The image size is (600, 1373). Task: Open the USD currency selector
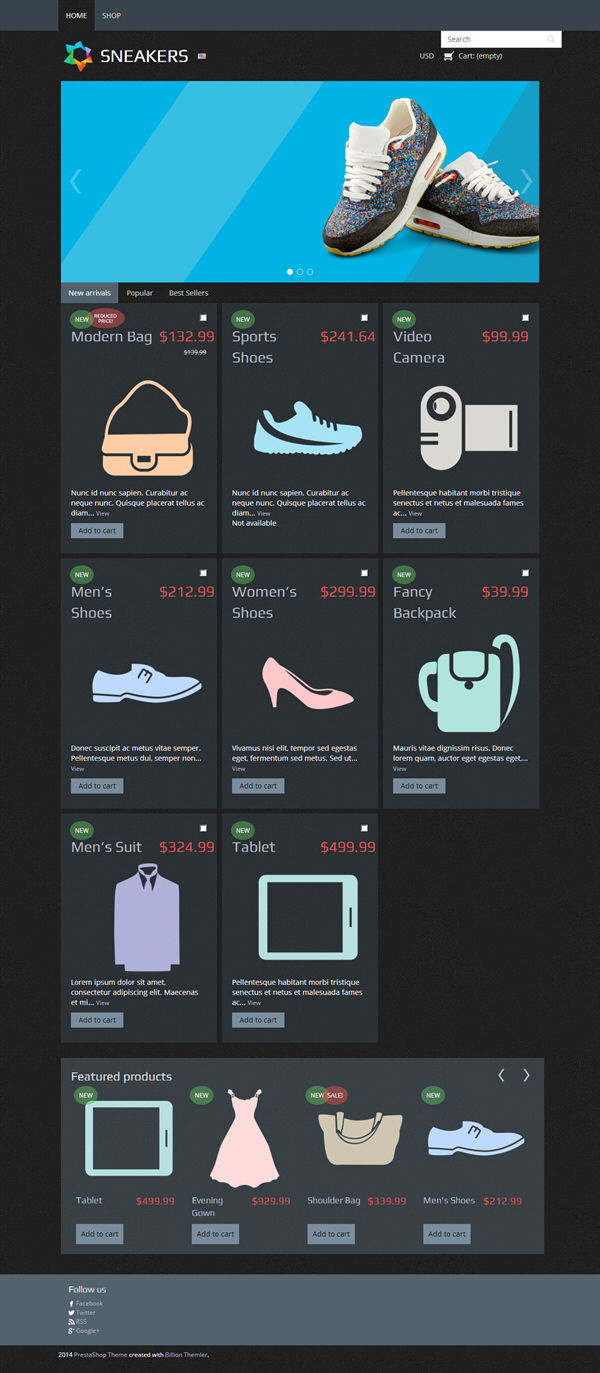click(x=427, y=56)
